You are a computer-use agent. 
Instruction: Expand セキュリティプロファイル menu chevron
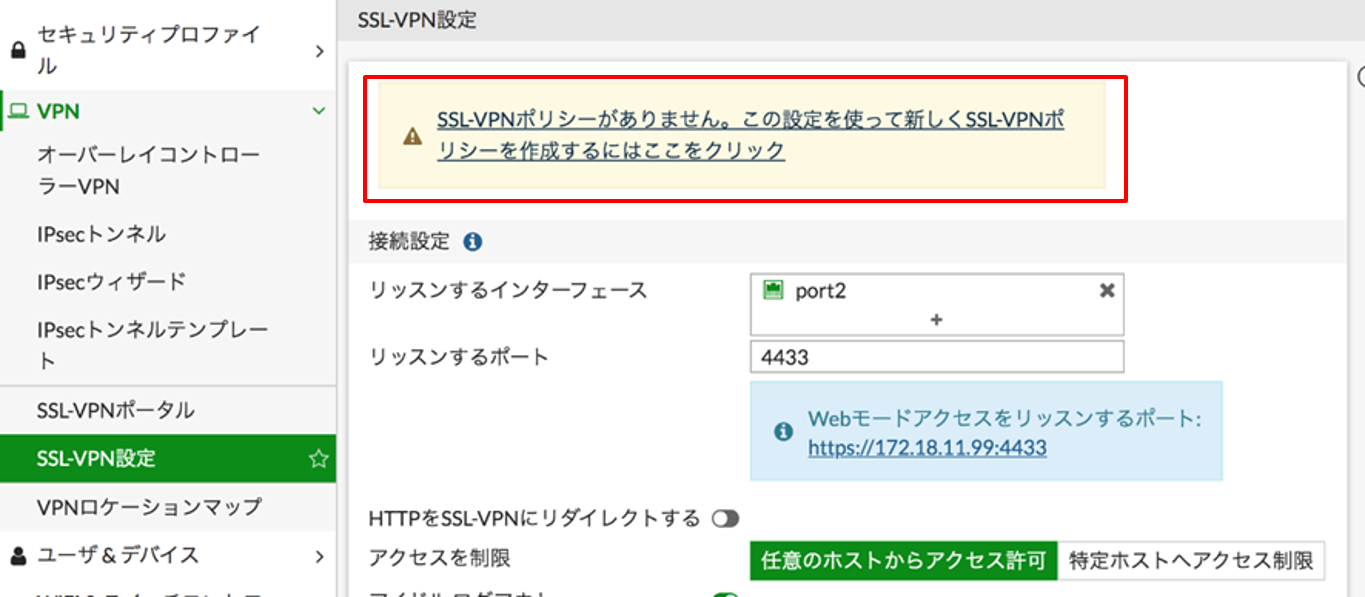319,51
